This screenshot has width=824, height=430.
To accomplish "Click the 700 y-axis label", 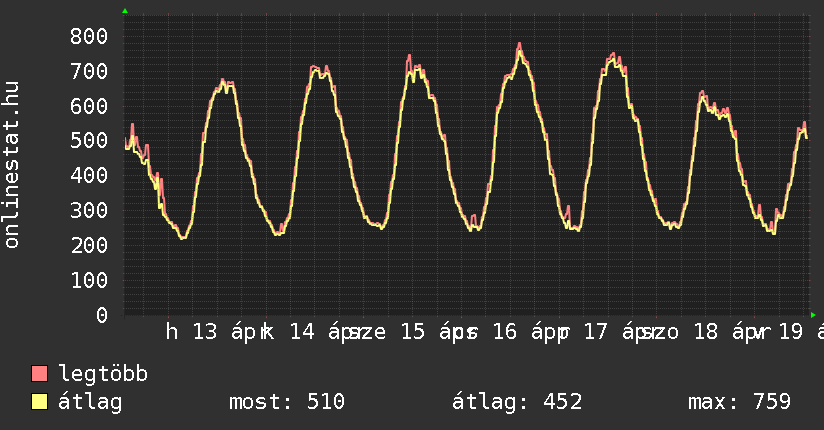I will point(89,71).
